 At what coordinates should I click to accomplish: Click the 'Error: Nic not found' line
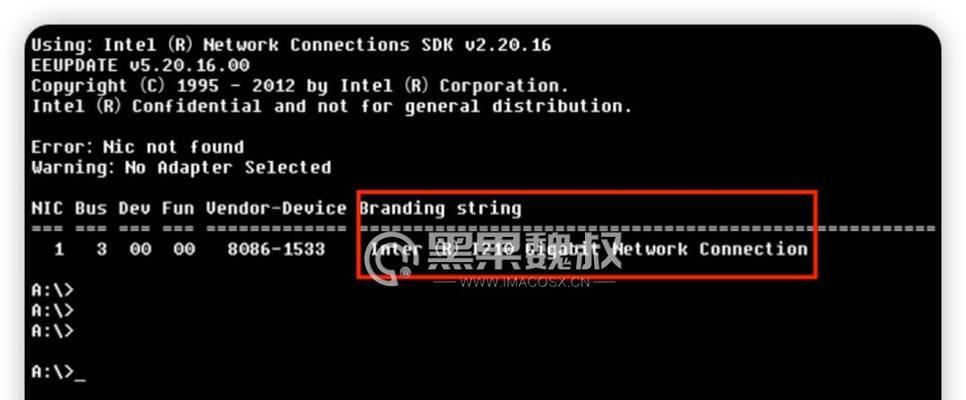click(137, 147)
